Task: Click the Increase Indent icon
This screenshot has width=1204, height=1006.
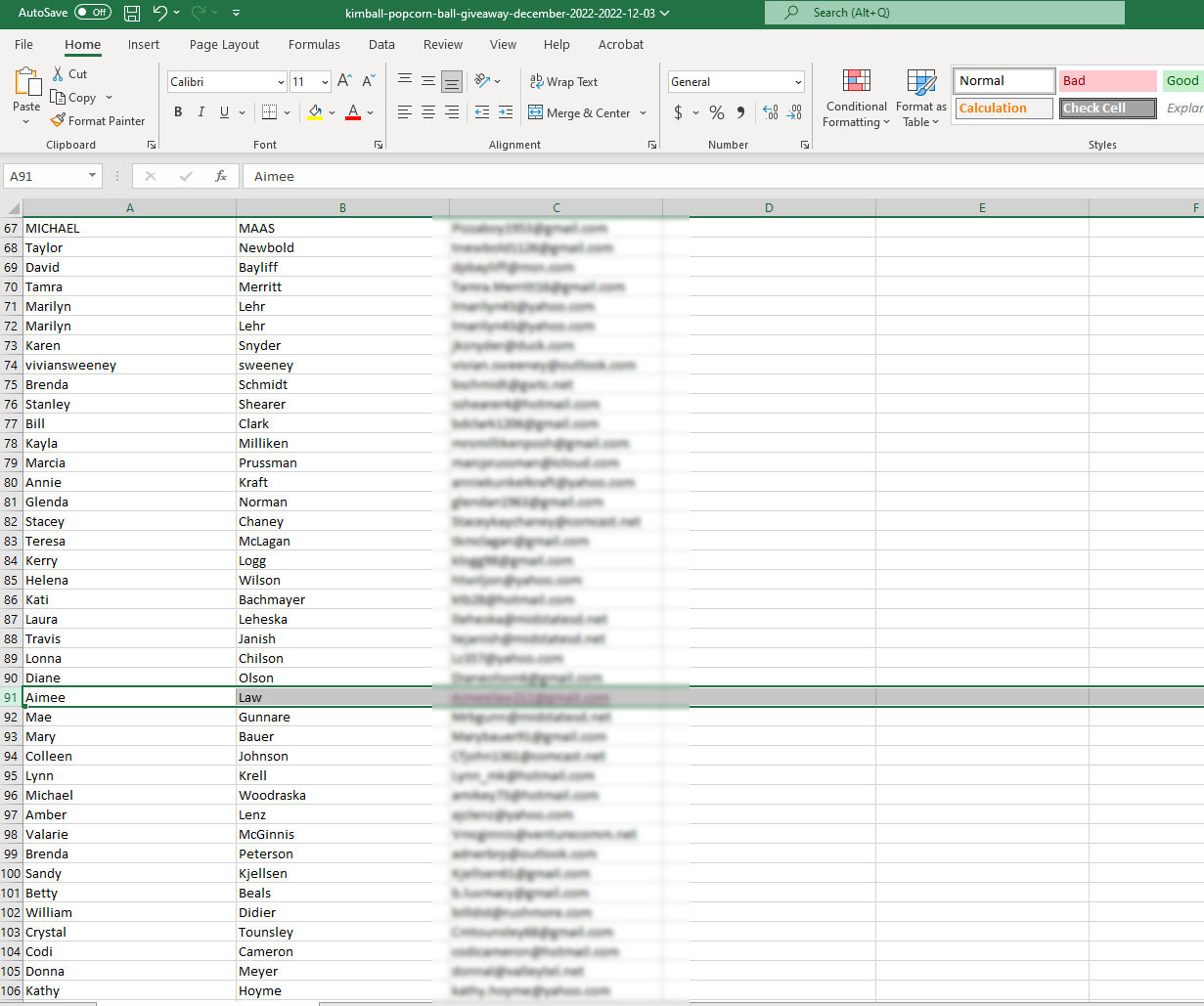Action: click(505, 113)
